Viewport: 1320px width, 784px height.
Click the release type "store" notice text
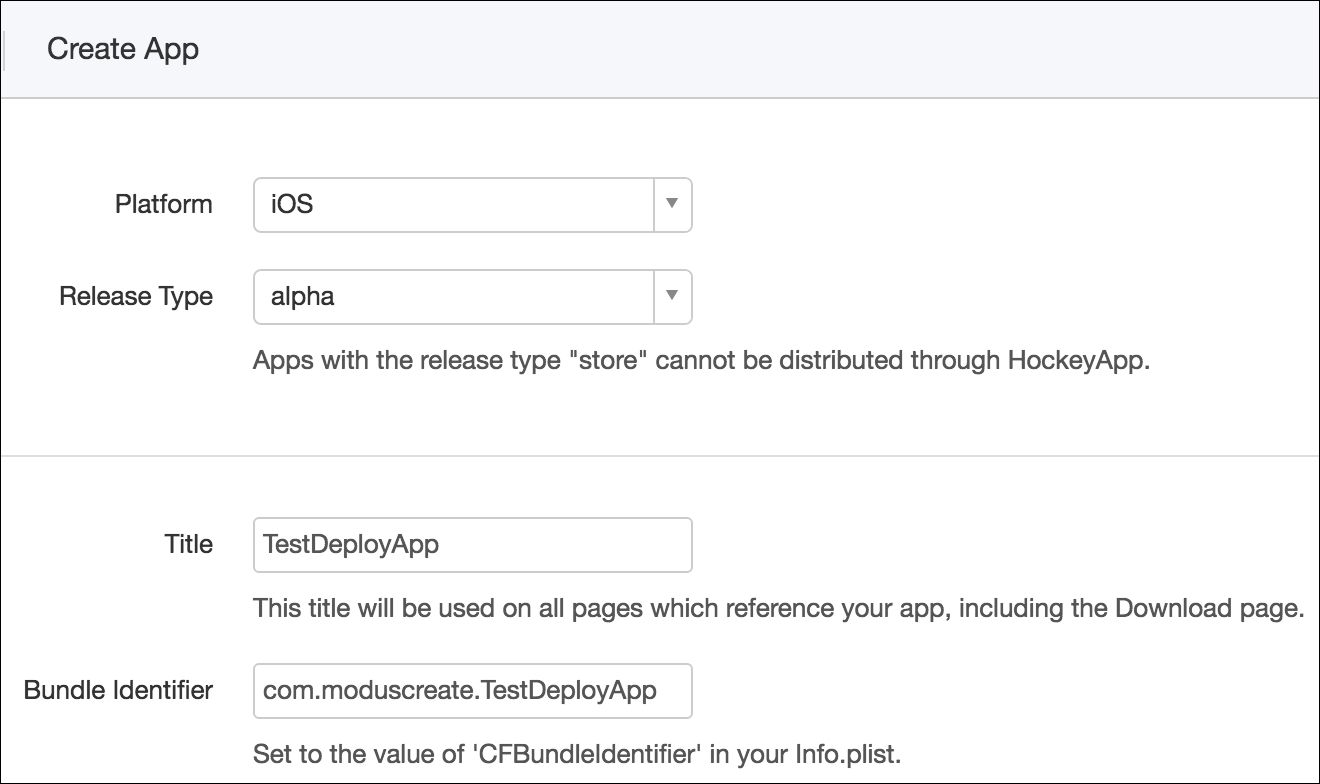coord(702,360)
